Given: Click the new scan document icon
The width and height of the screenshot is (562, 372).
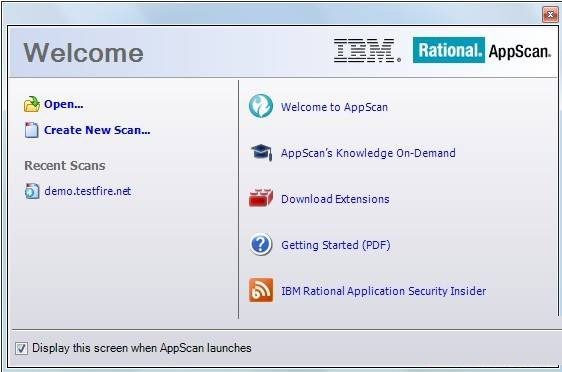Looking at the screenshot, I should click(32, 130).
